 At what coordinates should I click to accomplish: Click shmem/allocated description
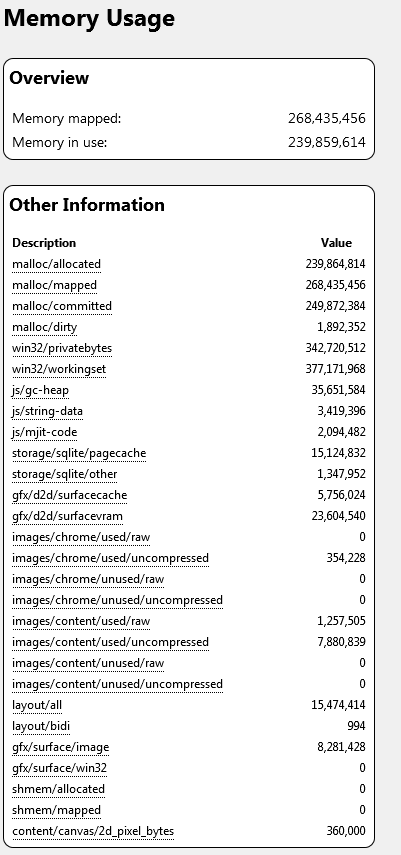[x=58, y=789]
